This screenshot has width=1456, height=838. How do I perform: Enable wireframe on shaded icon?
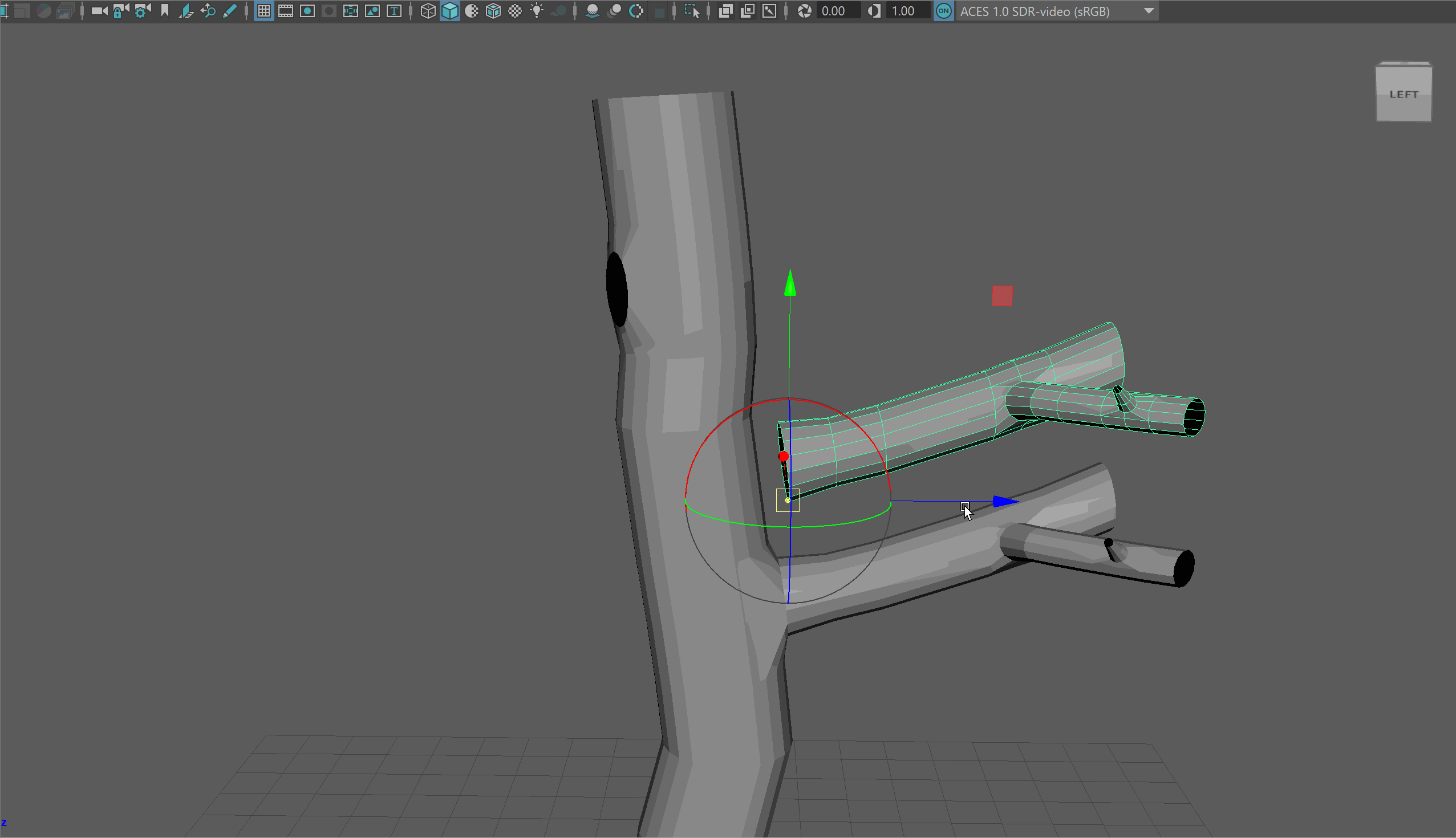click(x=493, y=11)
